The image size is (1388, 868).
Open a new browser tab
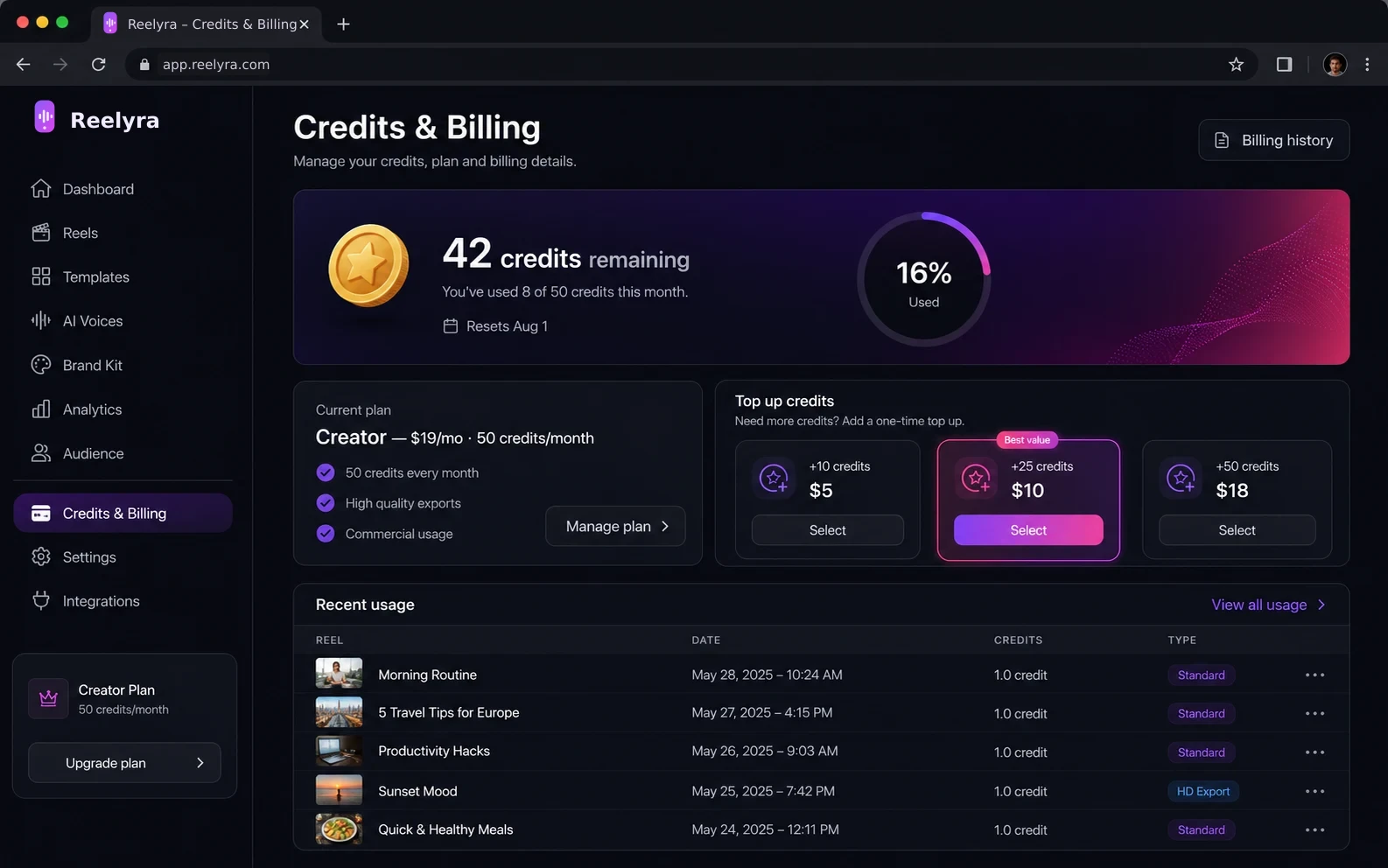[343, 24]
